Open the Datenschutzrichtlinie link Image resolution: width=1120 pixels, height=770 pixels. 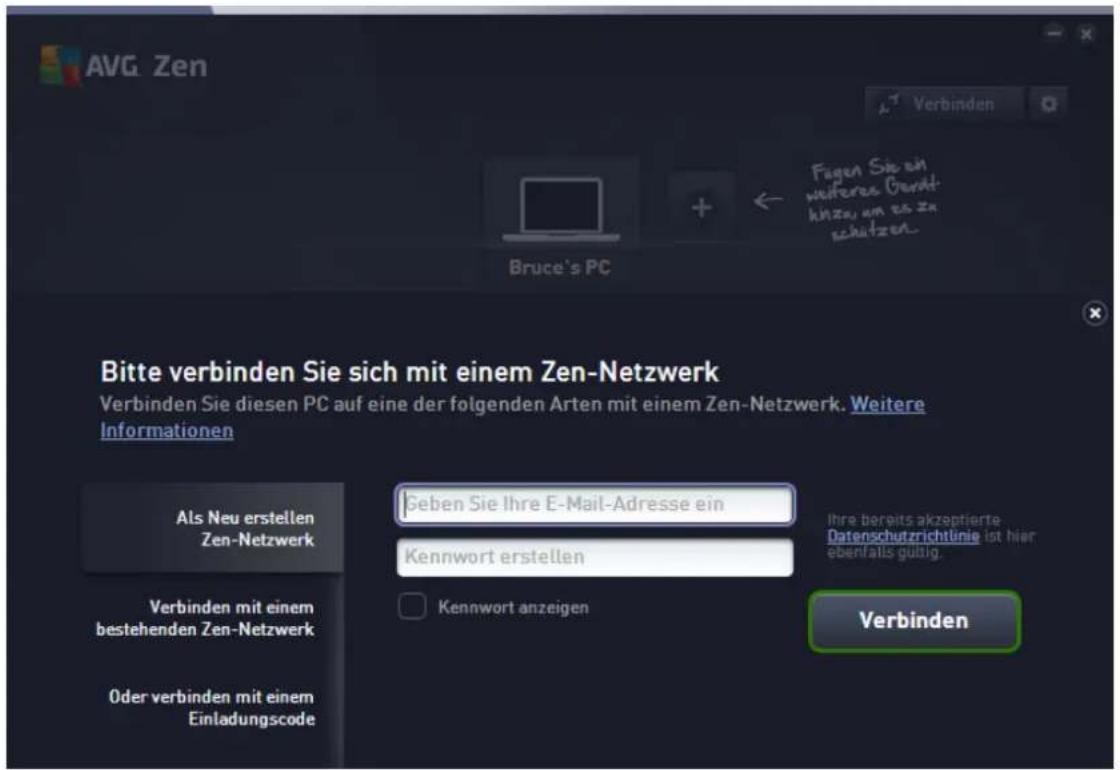click(903, 536)
